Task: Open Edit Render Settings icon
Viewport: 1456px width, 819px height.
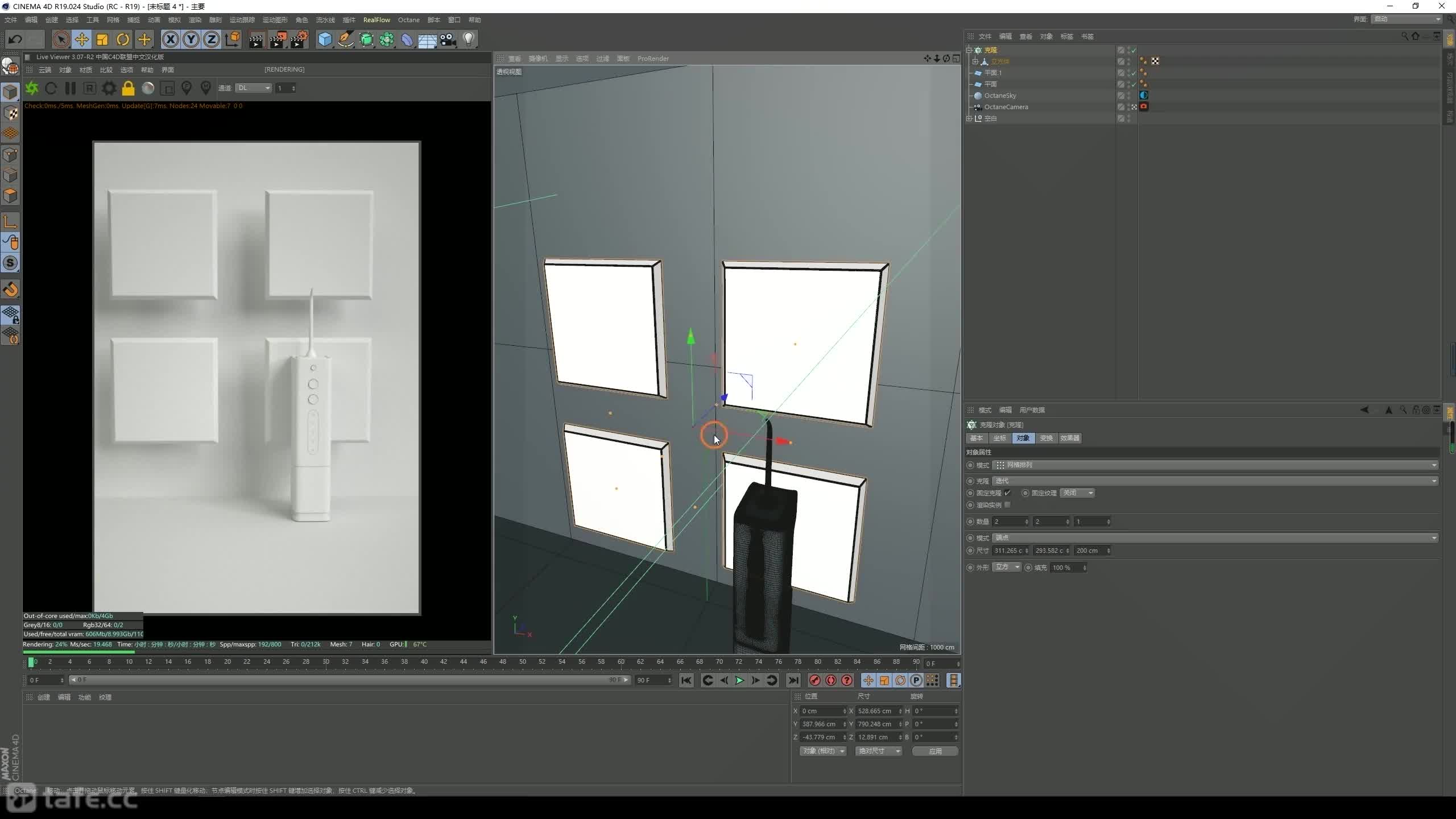Action: tap(299, 39)
